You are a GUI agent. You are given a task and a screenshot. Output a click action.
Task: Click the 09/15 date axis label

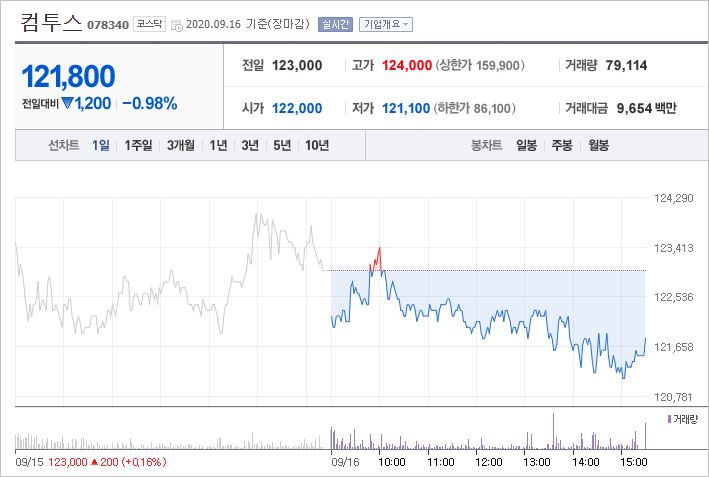pyautogui.click(x=29, y=462)
